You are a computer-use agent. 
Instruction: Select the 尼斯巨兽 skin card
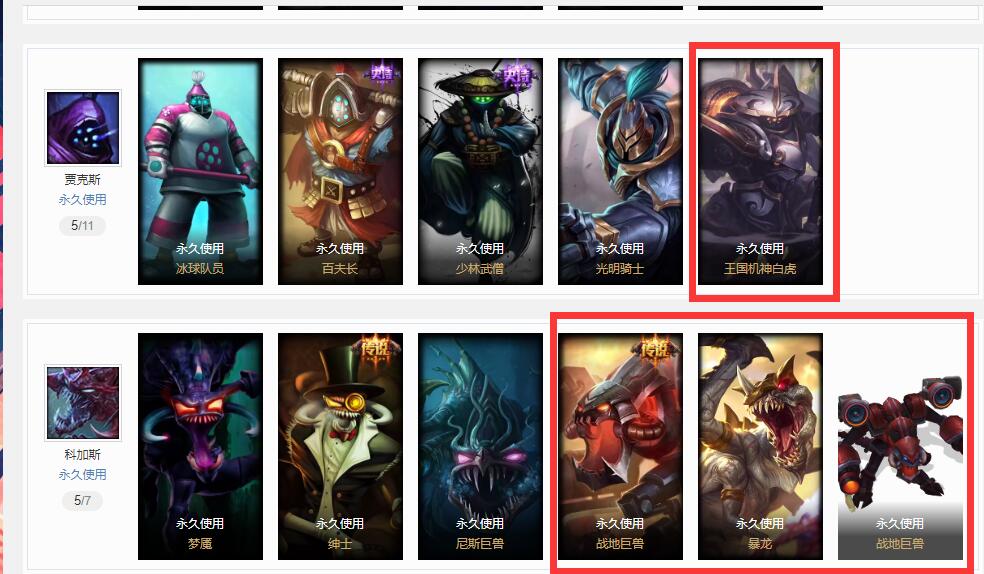pyautogui.click(x=480, y=446)
